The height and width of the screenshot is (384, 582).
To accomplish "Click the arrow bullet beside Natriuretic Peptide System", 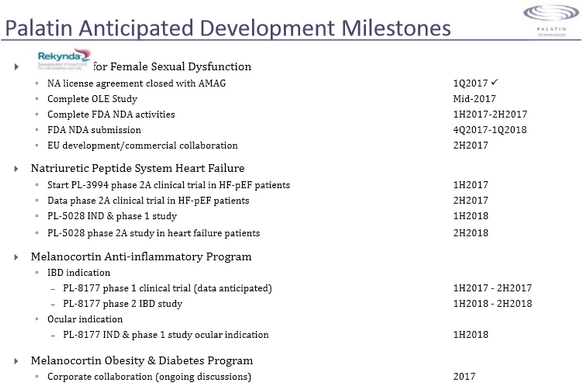I will pos(16,169).
